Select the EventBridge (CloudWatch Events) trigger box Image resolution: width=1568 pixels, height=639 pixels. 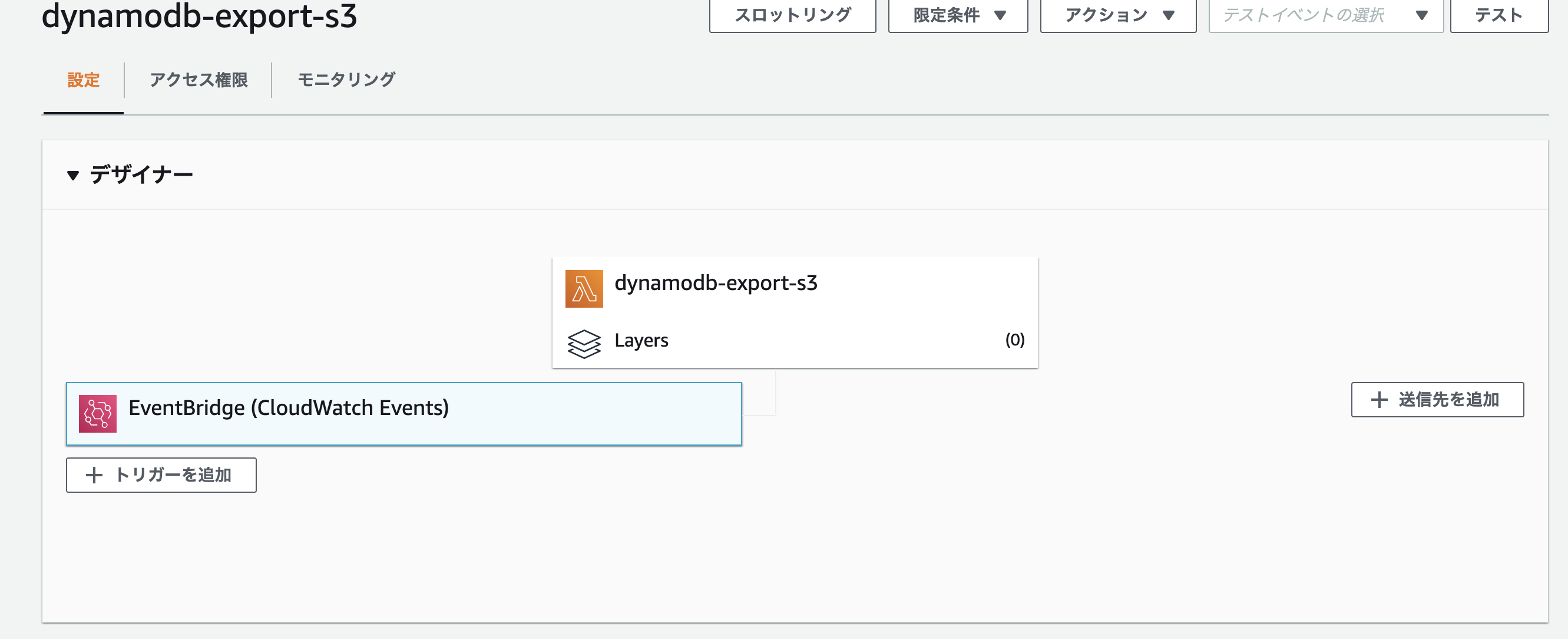[403, 414]
